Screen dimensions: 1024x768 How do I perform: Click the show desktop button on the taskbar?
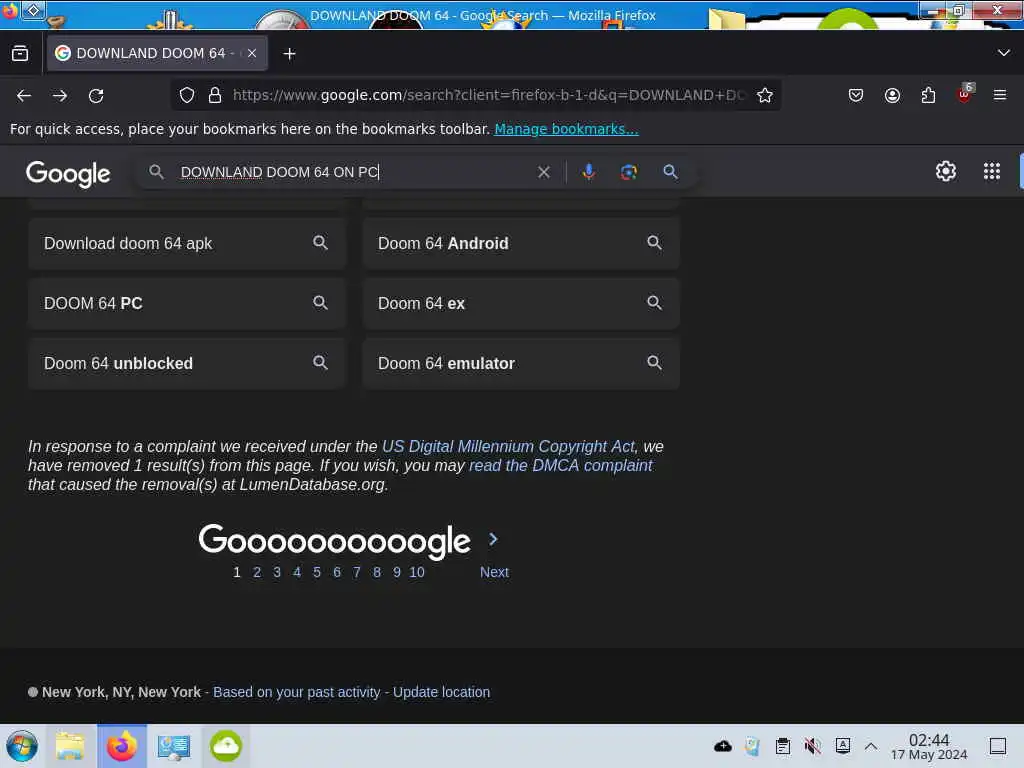[998, 746]
